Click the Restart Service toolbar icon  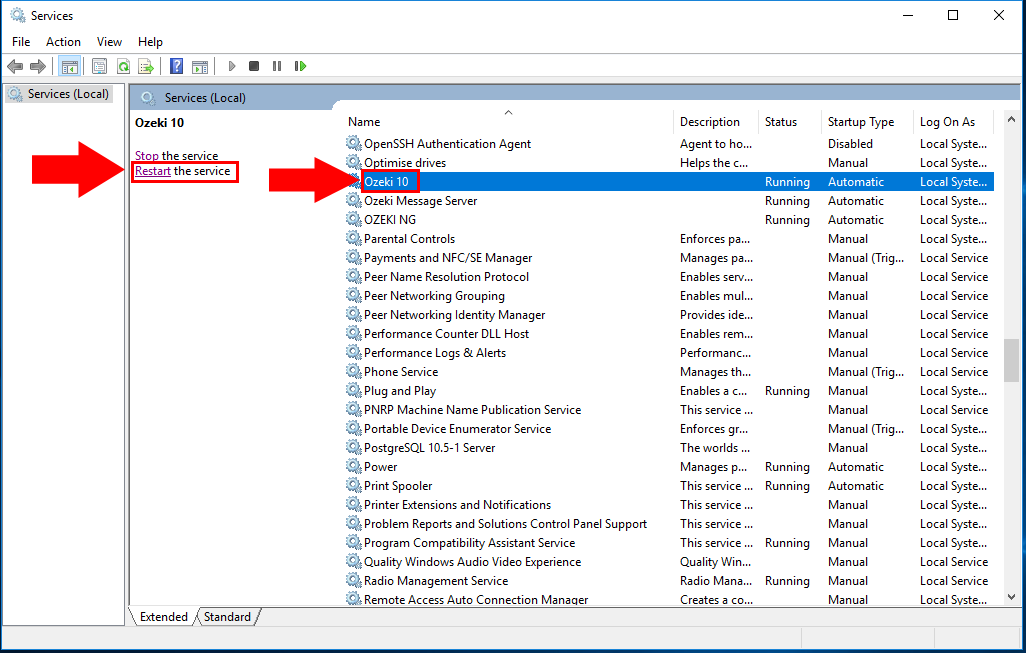tap(300, 66)
